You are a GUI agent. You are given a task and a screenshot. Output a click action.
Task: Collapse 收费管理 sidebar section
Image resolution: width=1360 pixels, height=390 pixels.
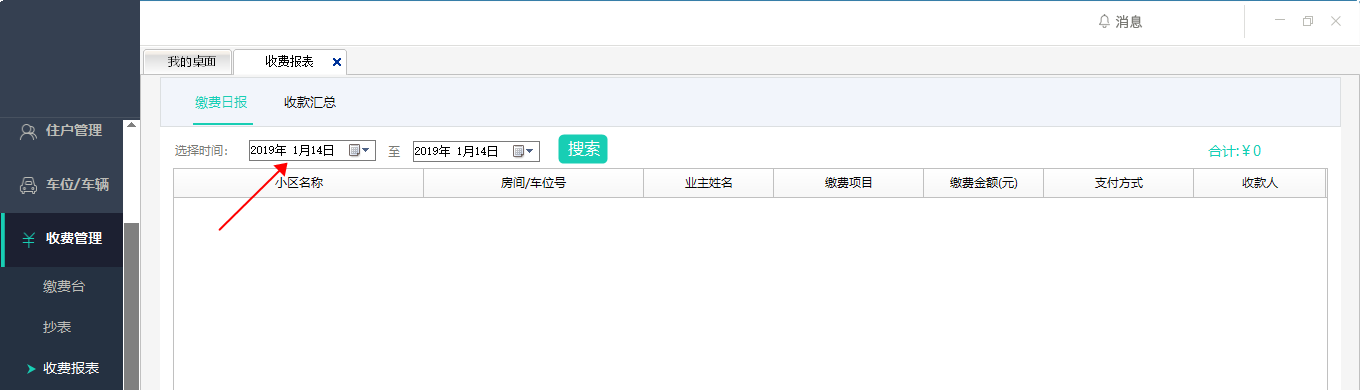[62, 239]
